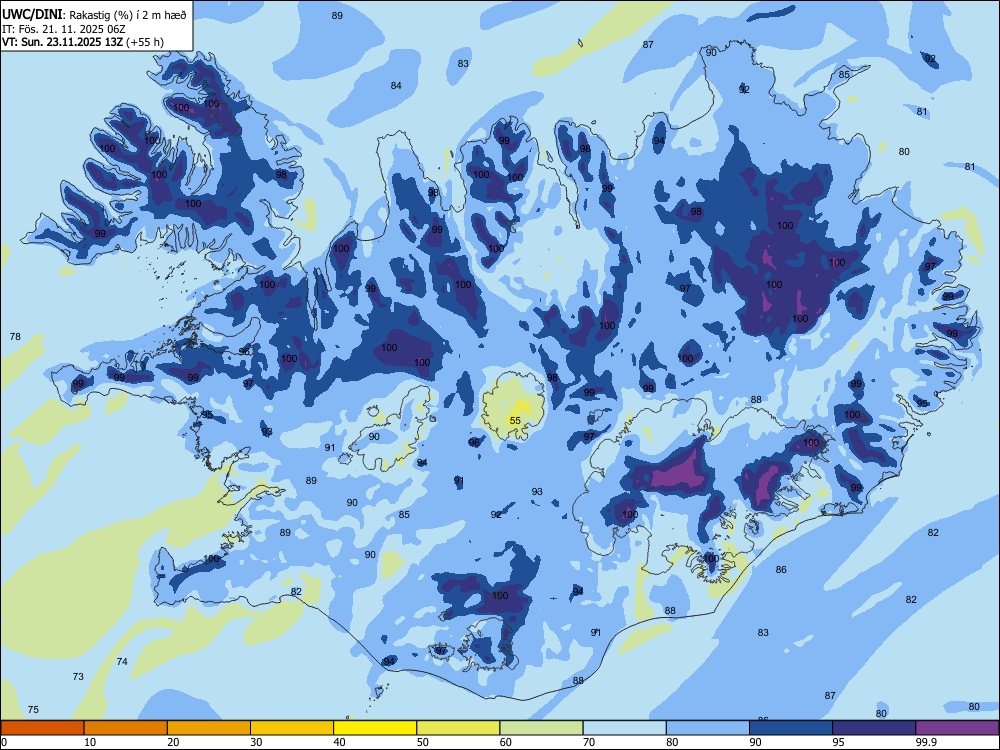Select the '75' value at the bottom-left corner
1000x750 pixels.
point(33,709)
